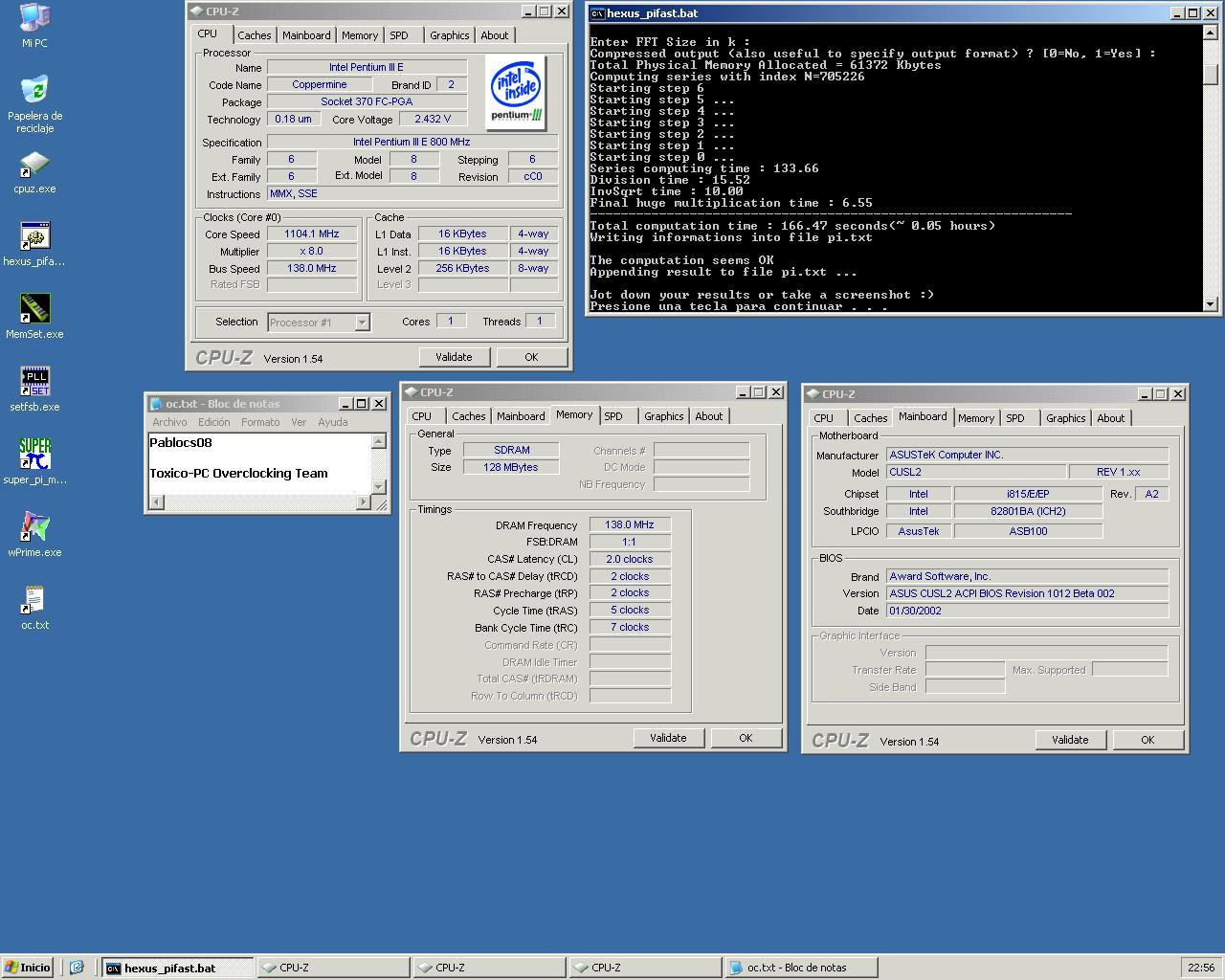Click the Southbridge 82801BA (ICH2) field

1028,511
